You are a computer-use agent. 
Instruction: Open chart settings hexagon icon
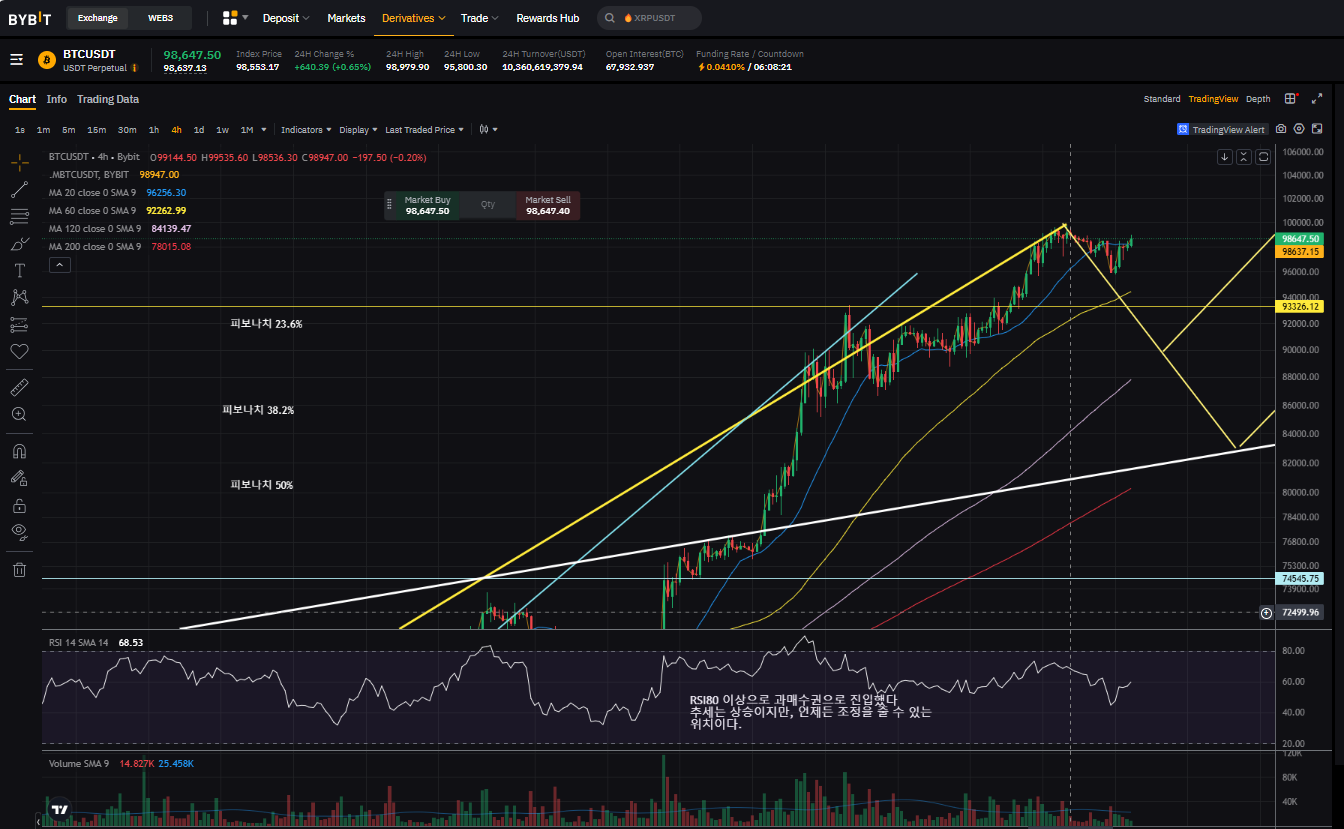[1299, 129]
